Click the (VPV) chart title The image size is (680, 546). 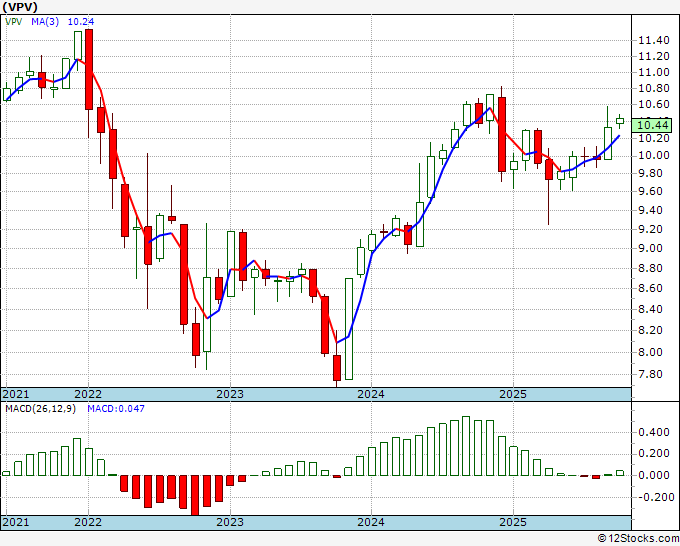pos(20,7)
